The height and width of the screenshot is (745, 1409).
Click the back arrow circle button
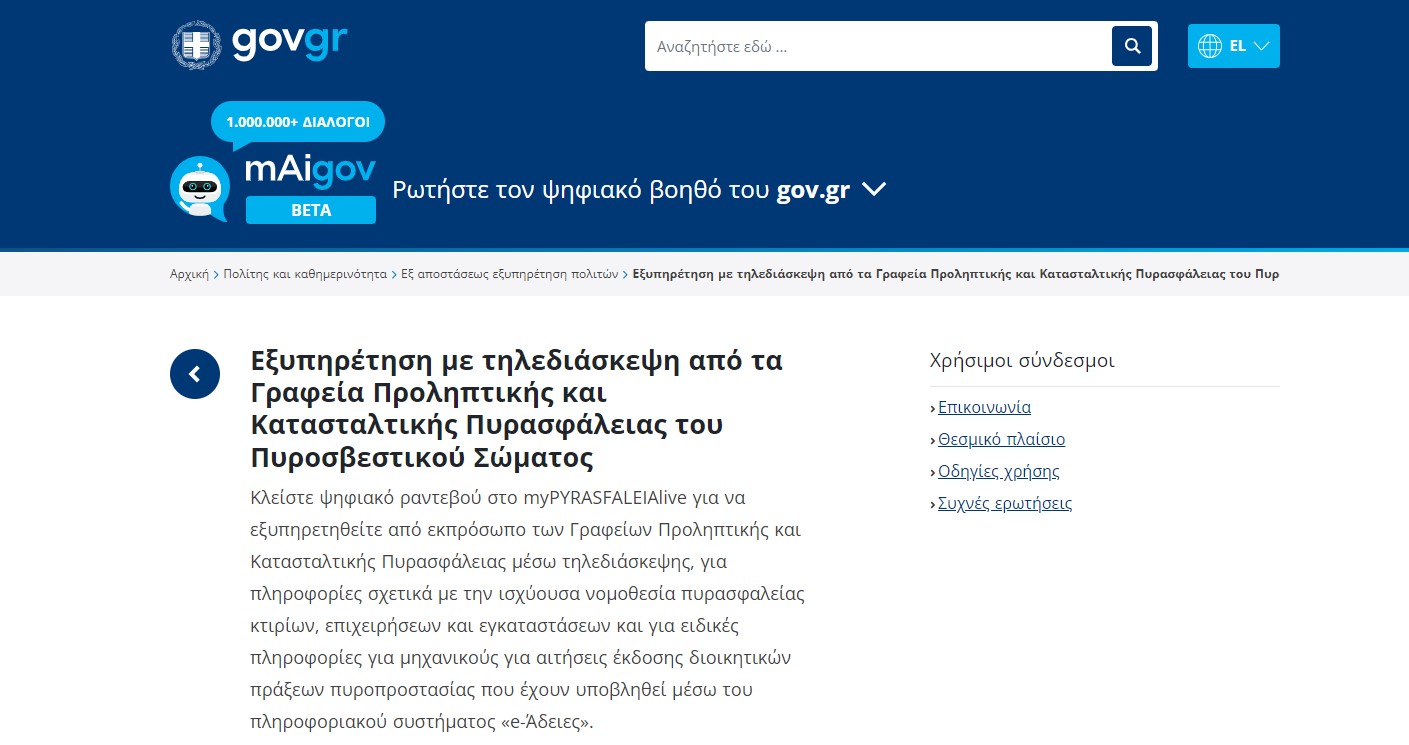click(195, 373)
